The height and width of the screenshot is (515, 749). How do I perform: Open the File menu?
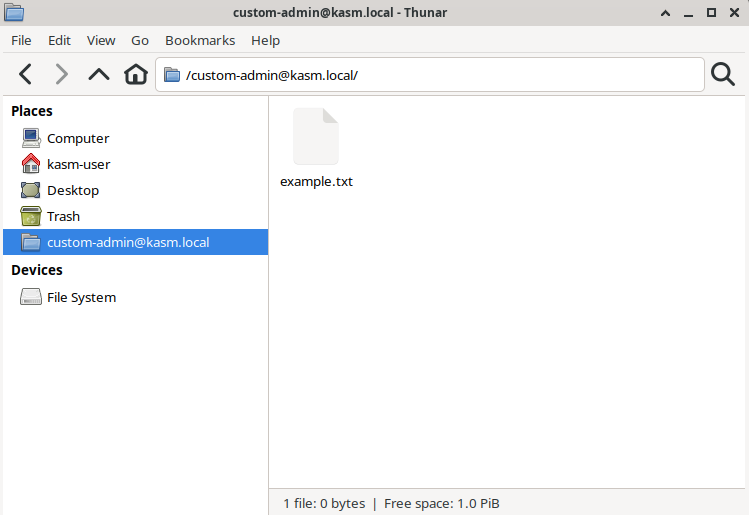pyautogui.click(x=21, y=40)
